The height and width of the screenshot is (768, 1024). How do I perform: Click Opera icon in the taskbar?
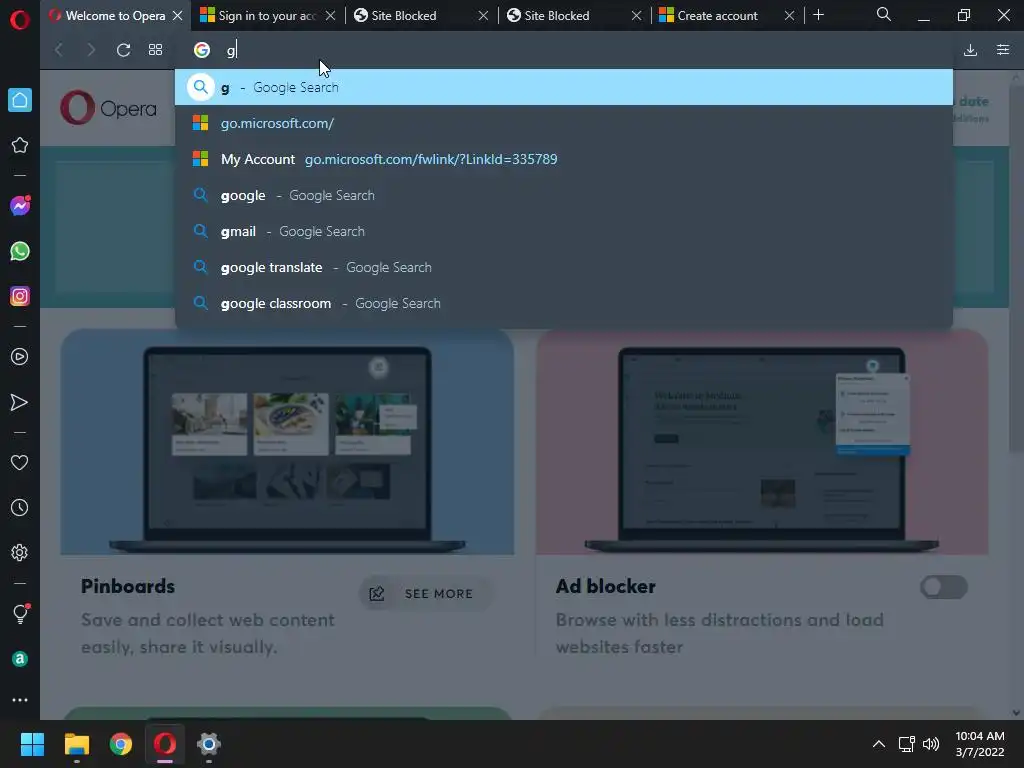click(165, 744)
